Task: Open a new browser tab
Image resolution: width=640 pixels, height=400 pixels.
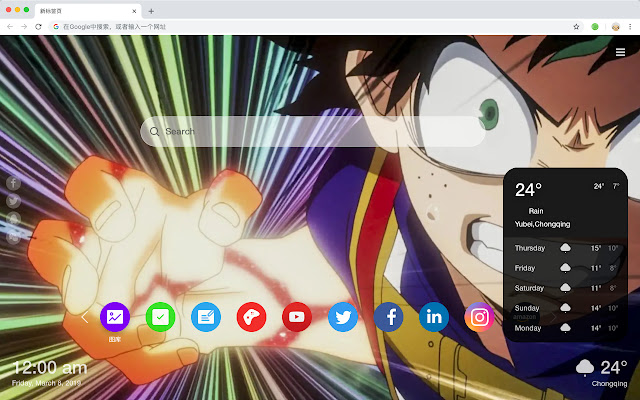Action: [151, 11]
